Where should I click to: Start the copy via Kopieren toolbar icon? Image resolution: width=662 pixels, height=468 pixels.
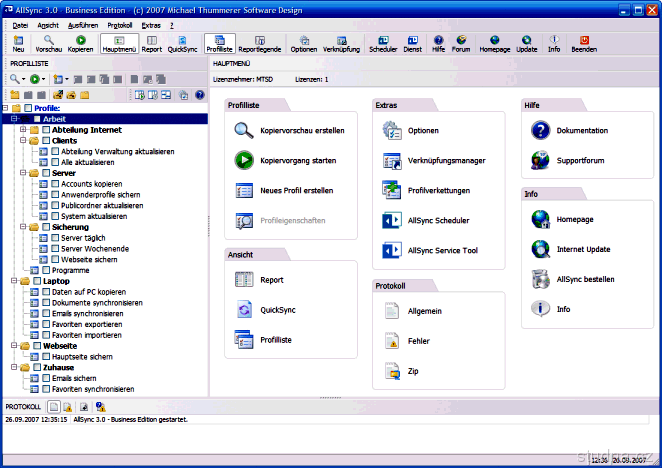pos(81,42)
